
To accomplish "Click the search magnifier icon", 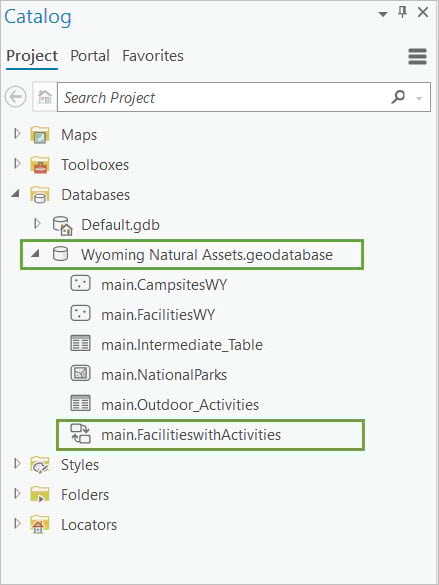I will (x=398, y=97).
